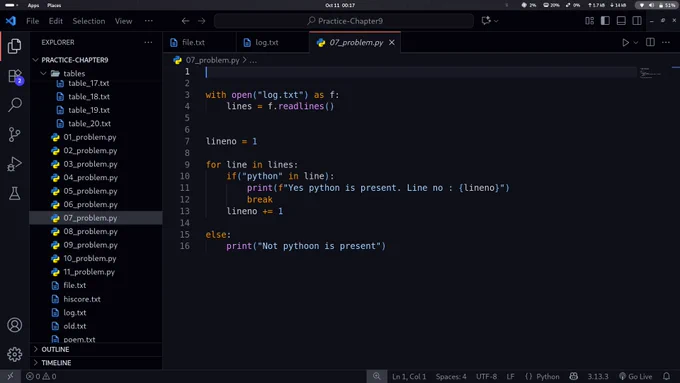
Task: Open the remote window indicator
Action: [10, 376]
